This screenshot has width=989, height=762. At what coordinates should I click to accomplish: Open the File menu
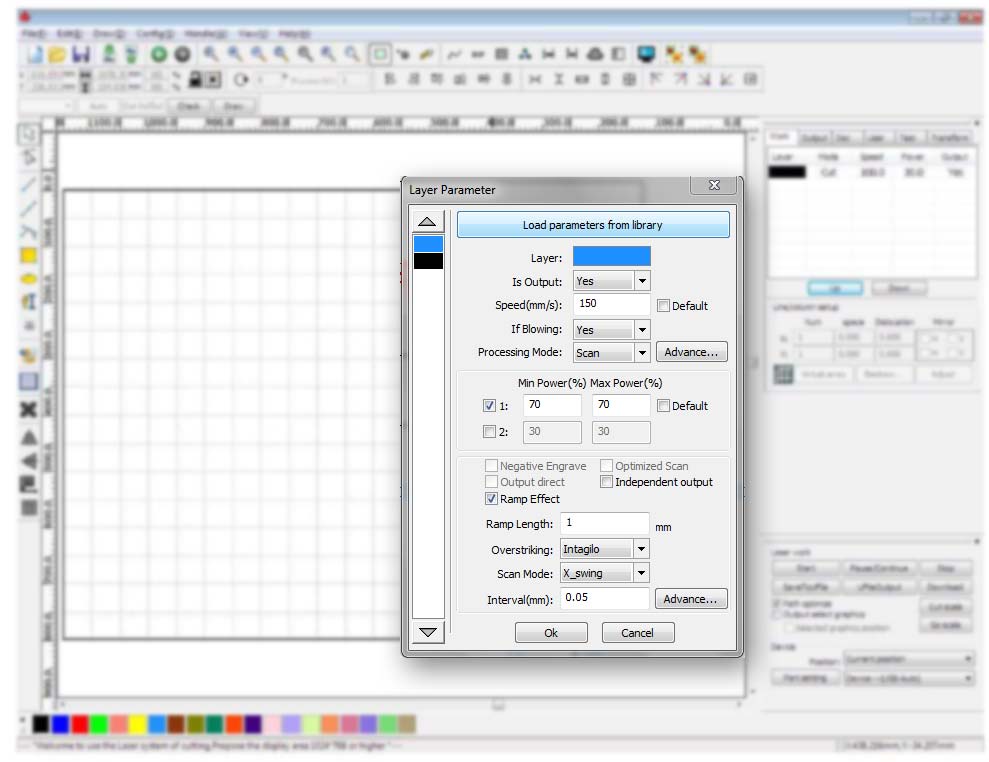[x=30, y=33]
